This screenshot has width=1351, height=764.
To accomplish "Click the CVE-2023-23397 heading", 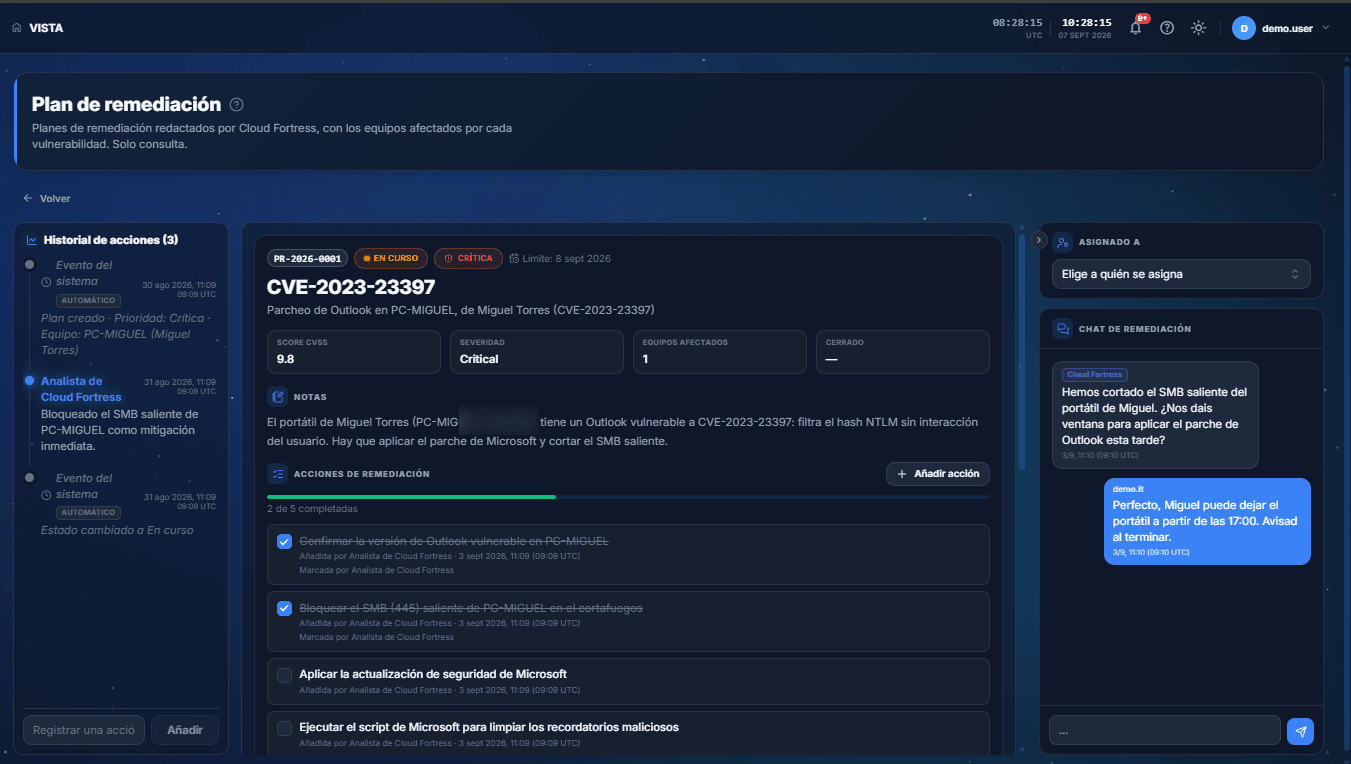I will click(x=351, y=287).
